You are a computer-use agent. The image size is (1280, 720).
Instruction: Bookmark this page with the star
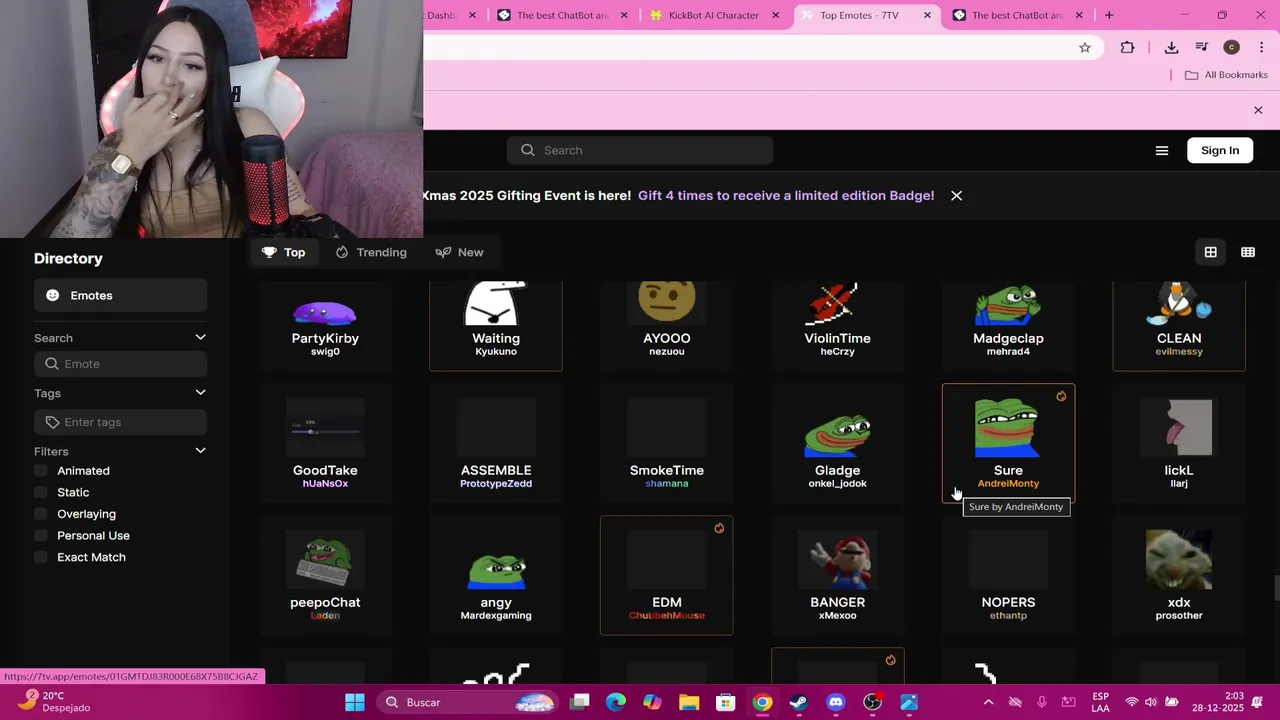1085,47
